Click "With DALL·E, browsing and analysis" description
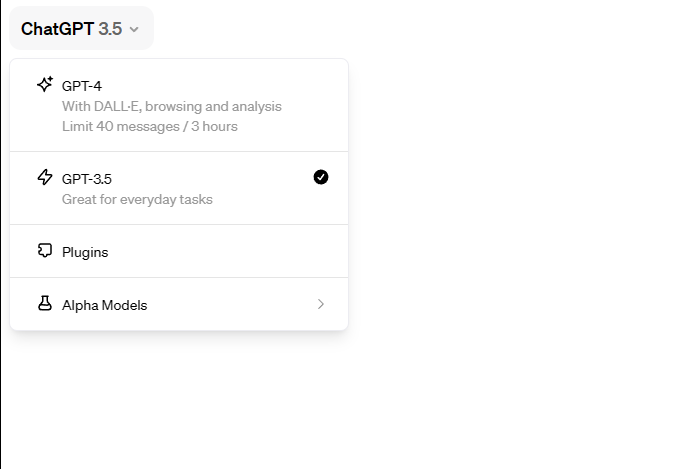This screenshot has width=684, height=469. pos(171,106)
